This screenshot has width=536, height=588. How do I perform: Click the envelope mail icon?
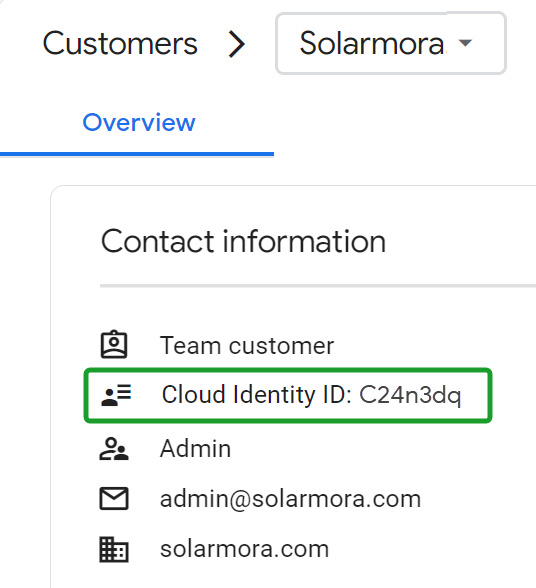pos(114,499)
